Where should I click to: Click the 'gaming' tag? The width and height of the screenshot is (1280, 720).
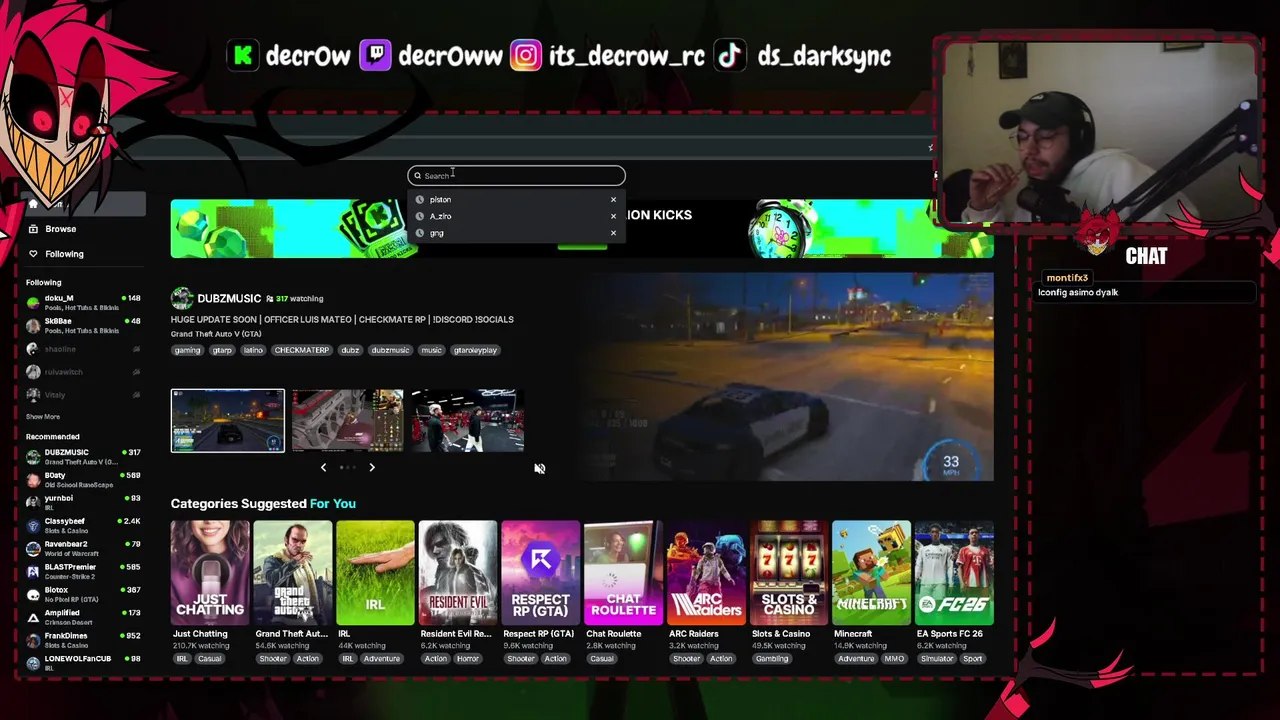[187, 350]
